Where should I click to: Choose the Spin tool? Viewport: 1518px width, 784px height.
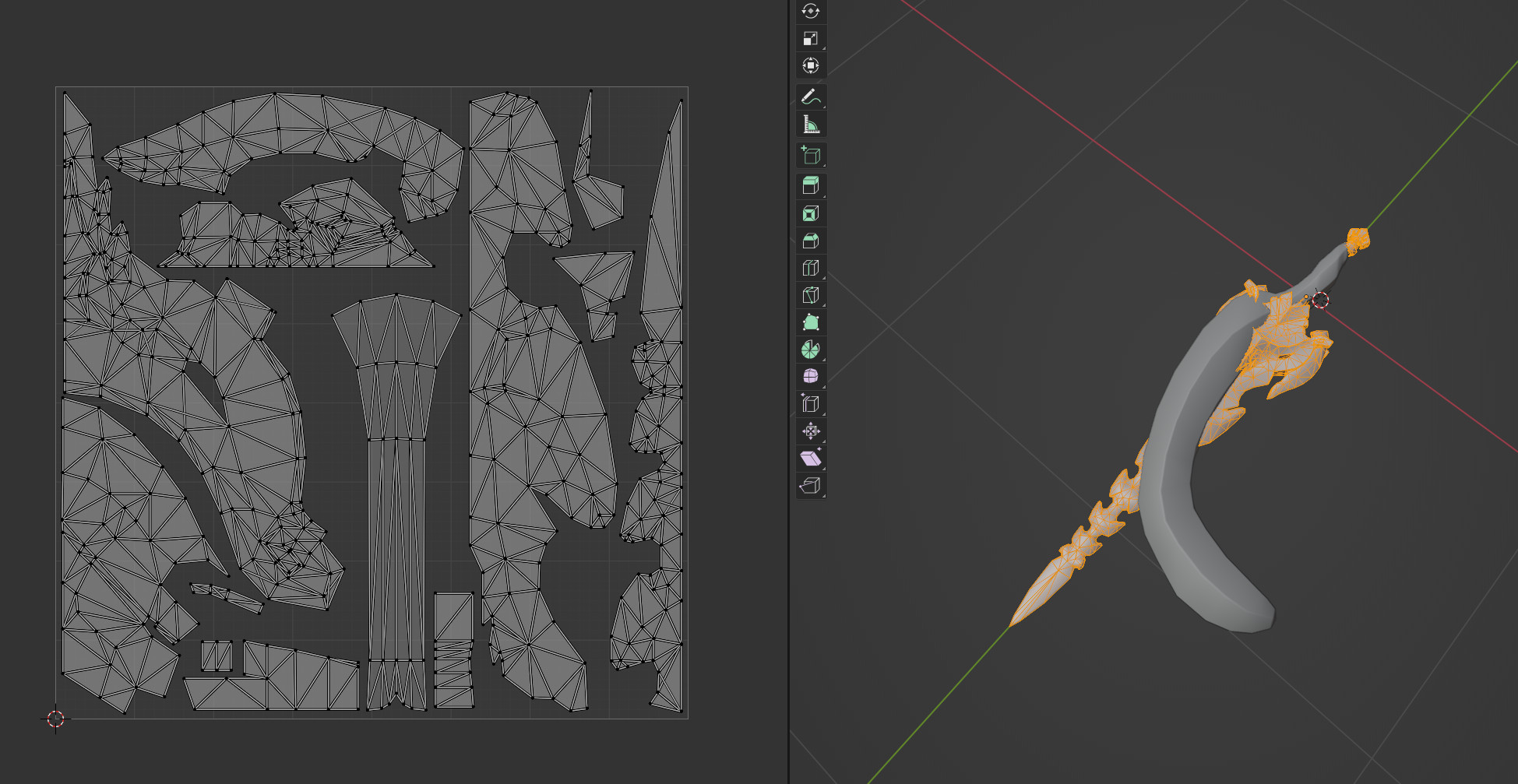[x=810, y=350]
